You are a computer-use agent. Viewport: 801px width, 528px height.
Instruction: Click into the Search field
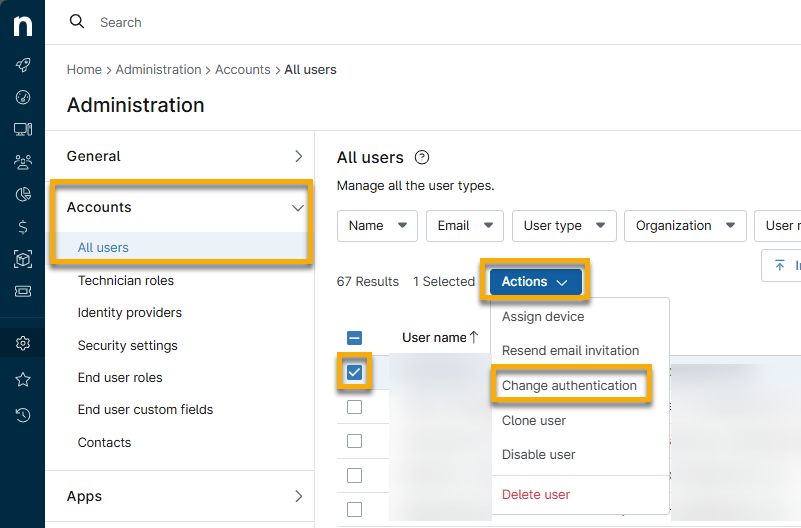(300, 22)
